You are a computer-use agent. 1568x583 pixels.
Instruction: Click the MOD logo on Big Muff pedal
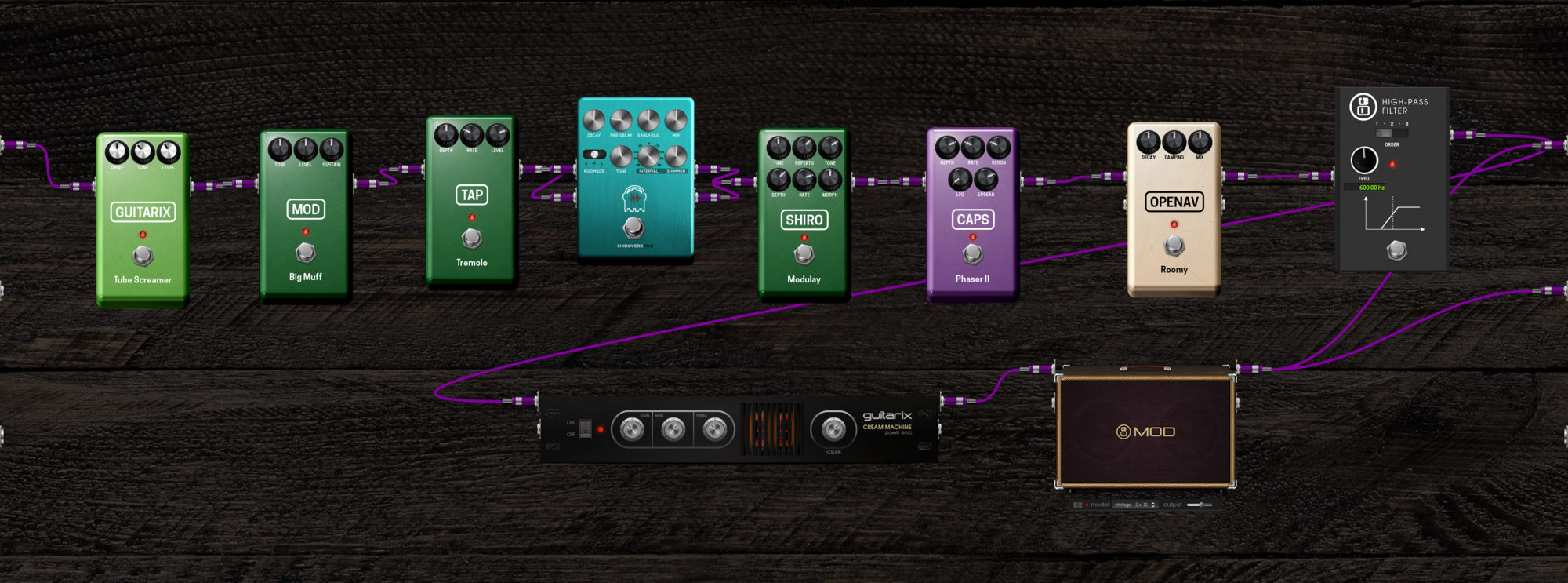tap(306, 210)
